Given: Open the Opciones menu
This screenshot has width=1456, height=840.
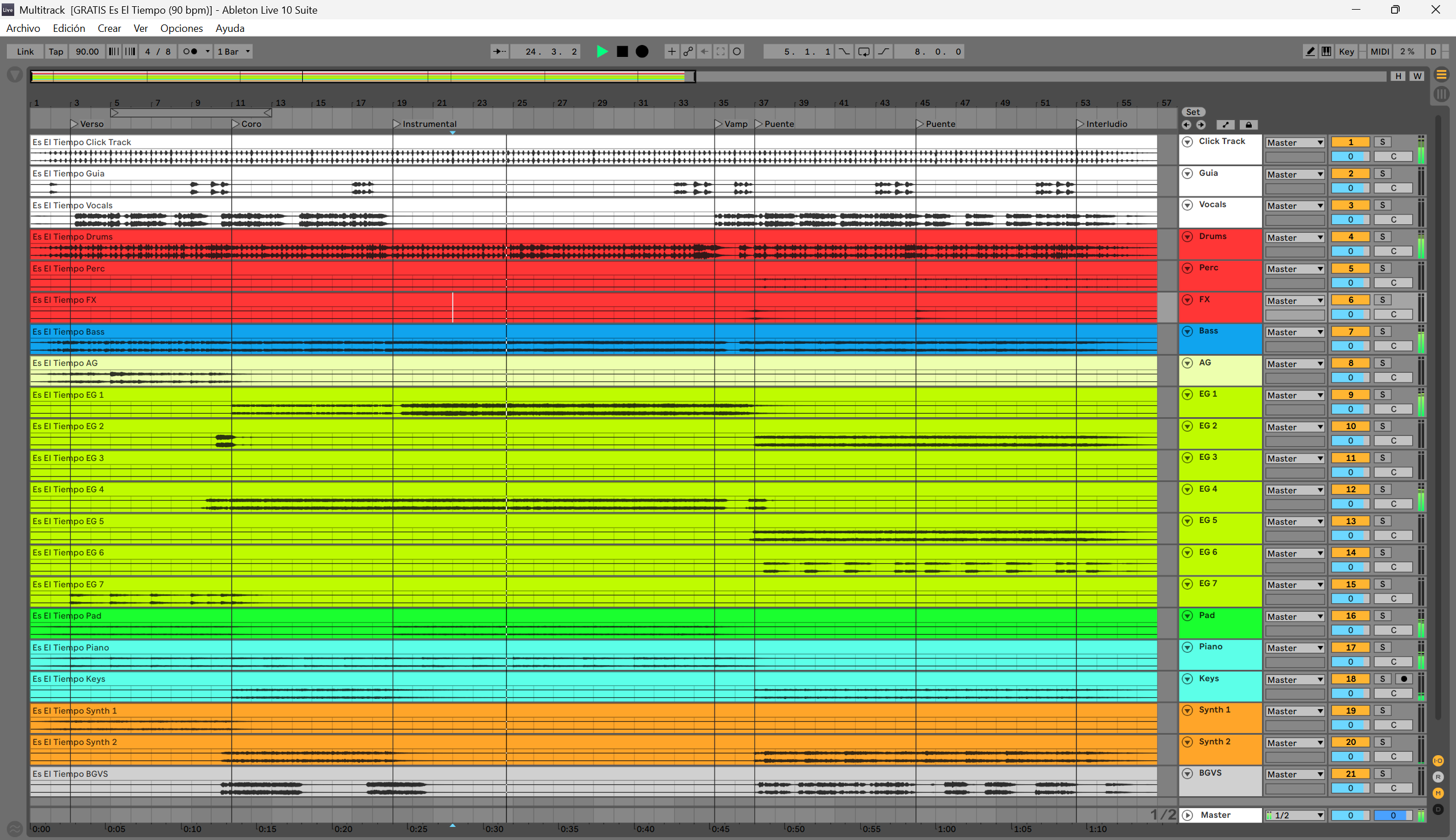Looking at the screenshot, I should [x=181, y=28].
